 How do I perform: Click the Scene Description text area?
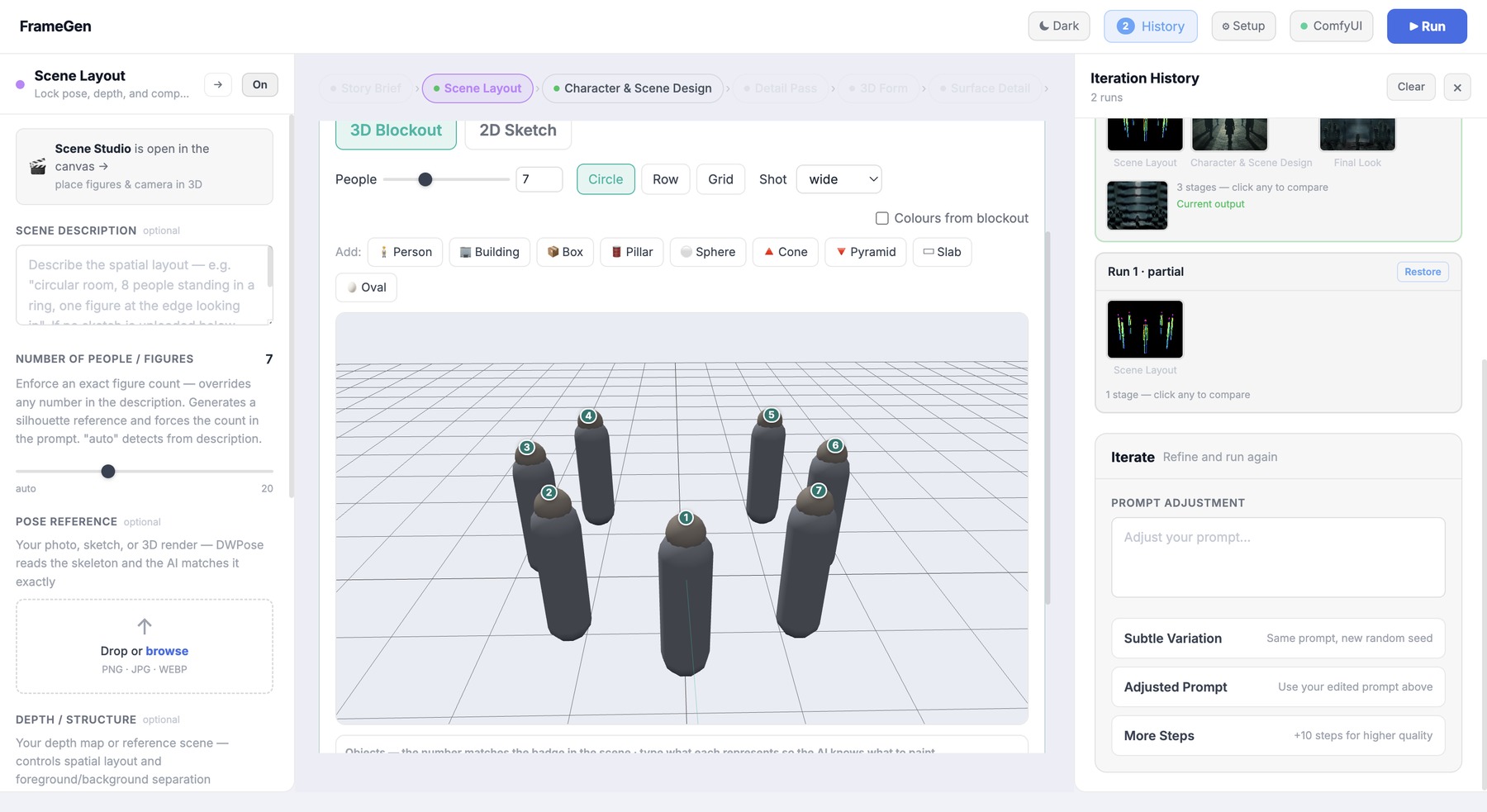coord(145,285)
